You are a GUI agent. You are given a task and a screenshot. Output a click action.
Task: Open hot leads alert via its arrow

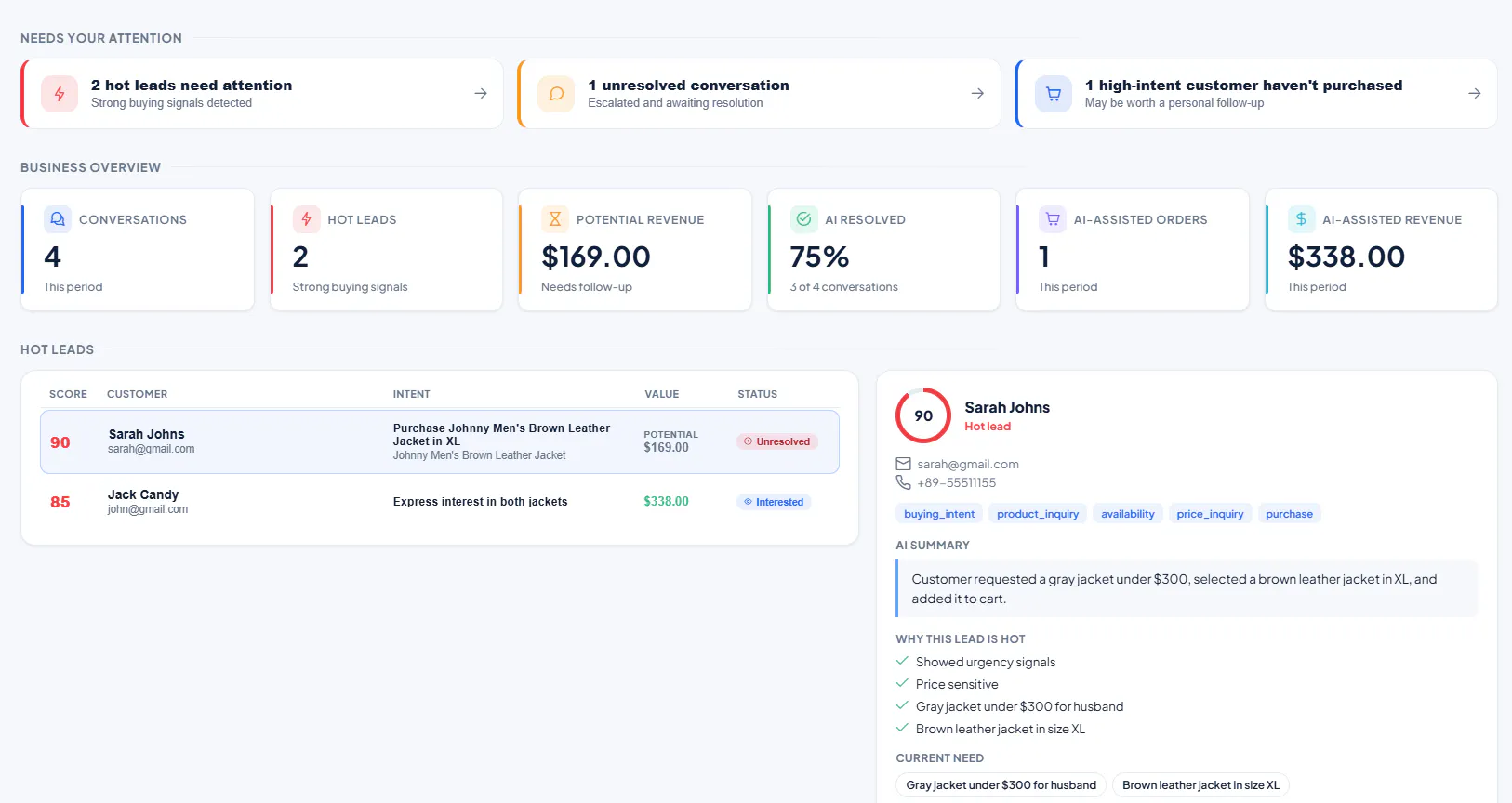tap(481, 93)
